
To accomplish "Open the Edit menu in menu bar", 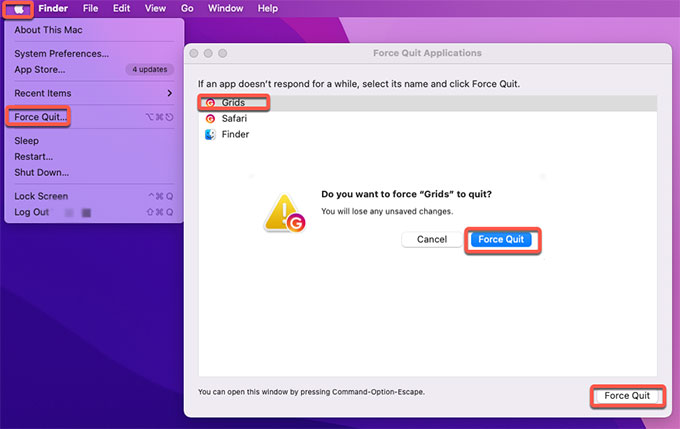I will tap(121, 8).
